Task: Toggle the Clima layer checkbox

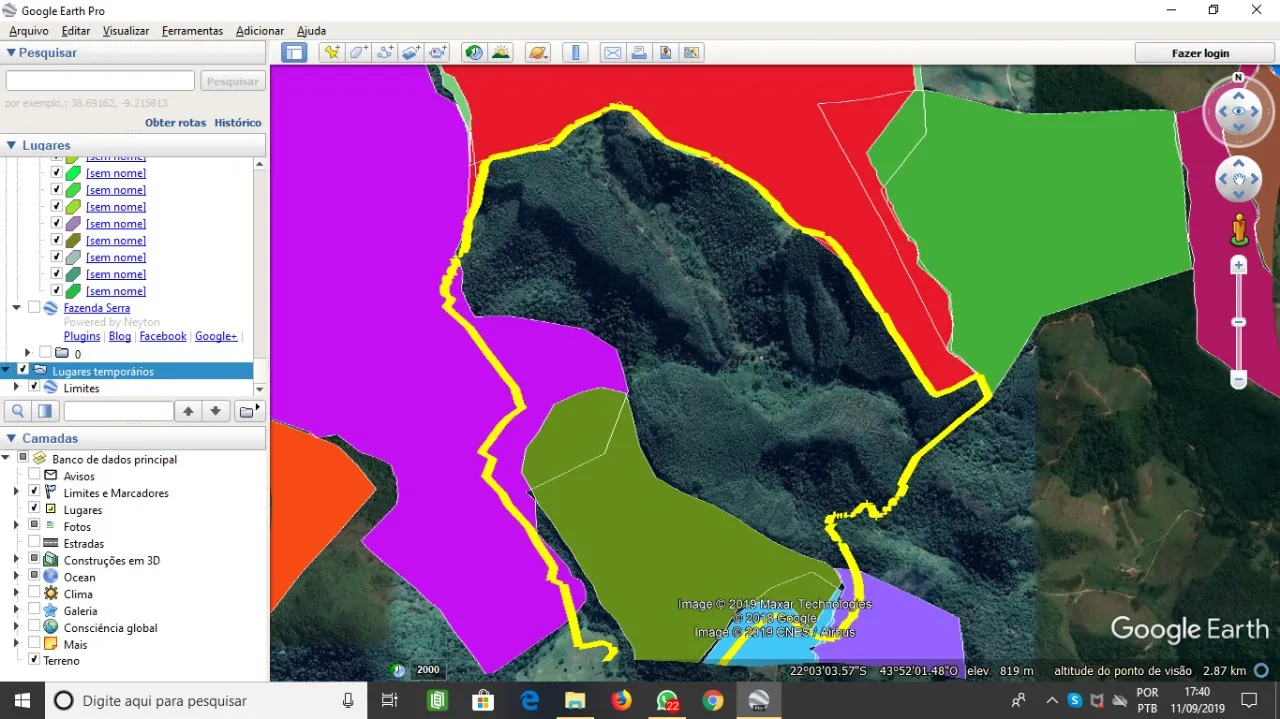Action: point(34,593)
